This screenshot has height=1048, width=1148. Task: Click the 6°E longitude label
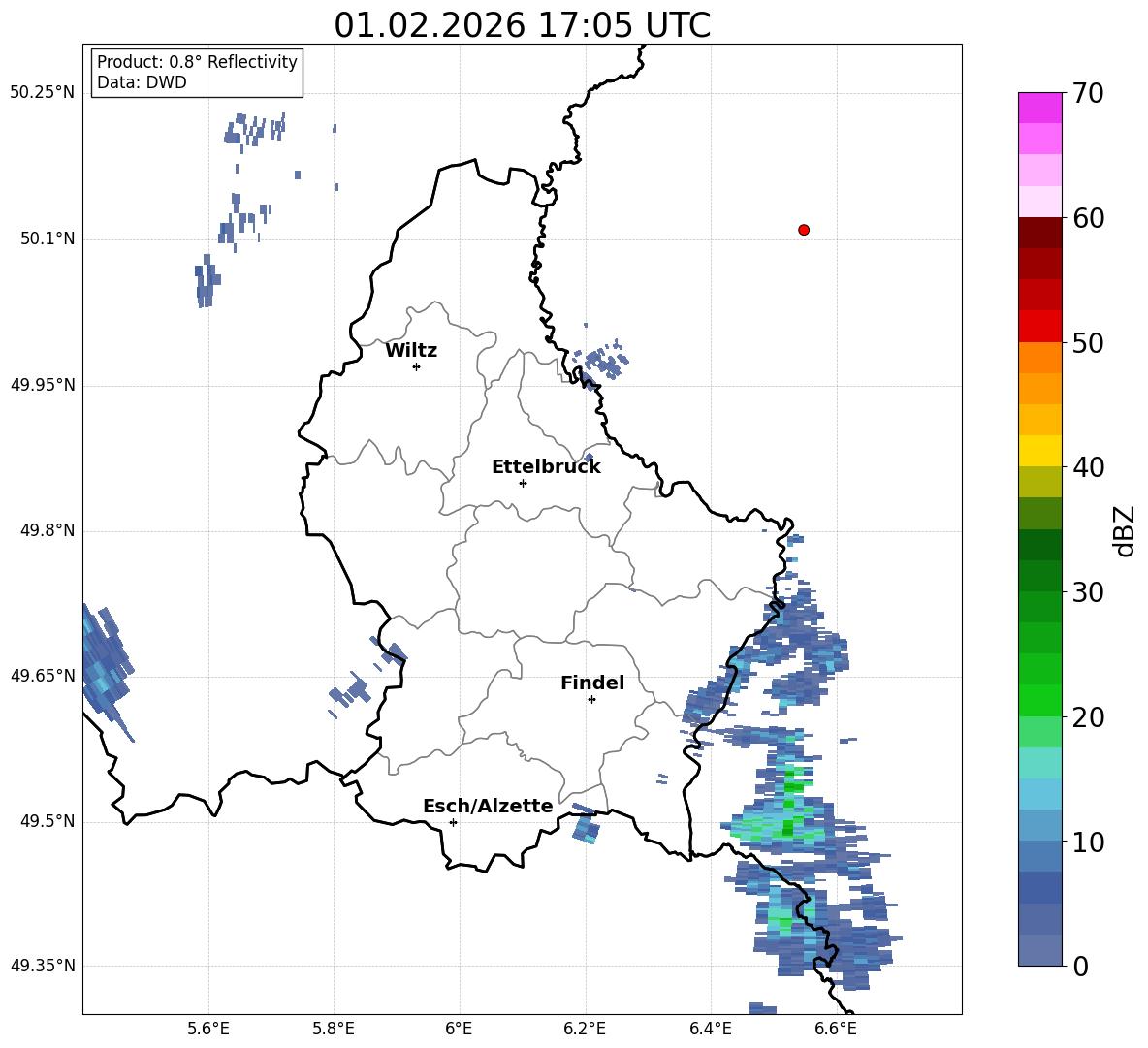pyautogui.click(x=459, y=1029)
